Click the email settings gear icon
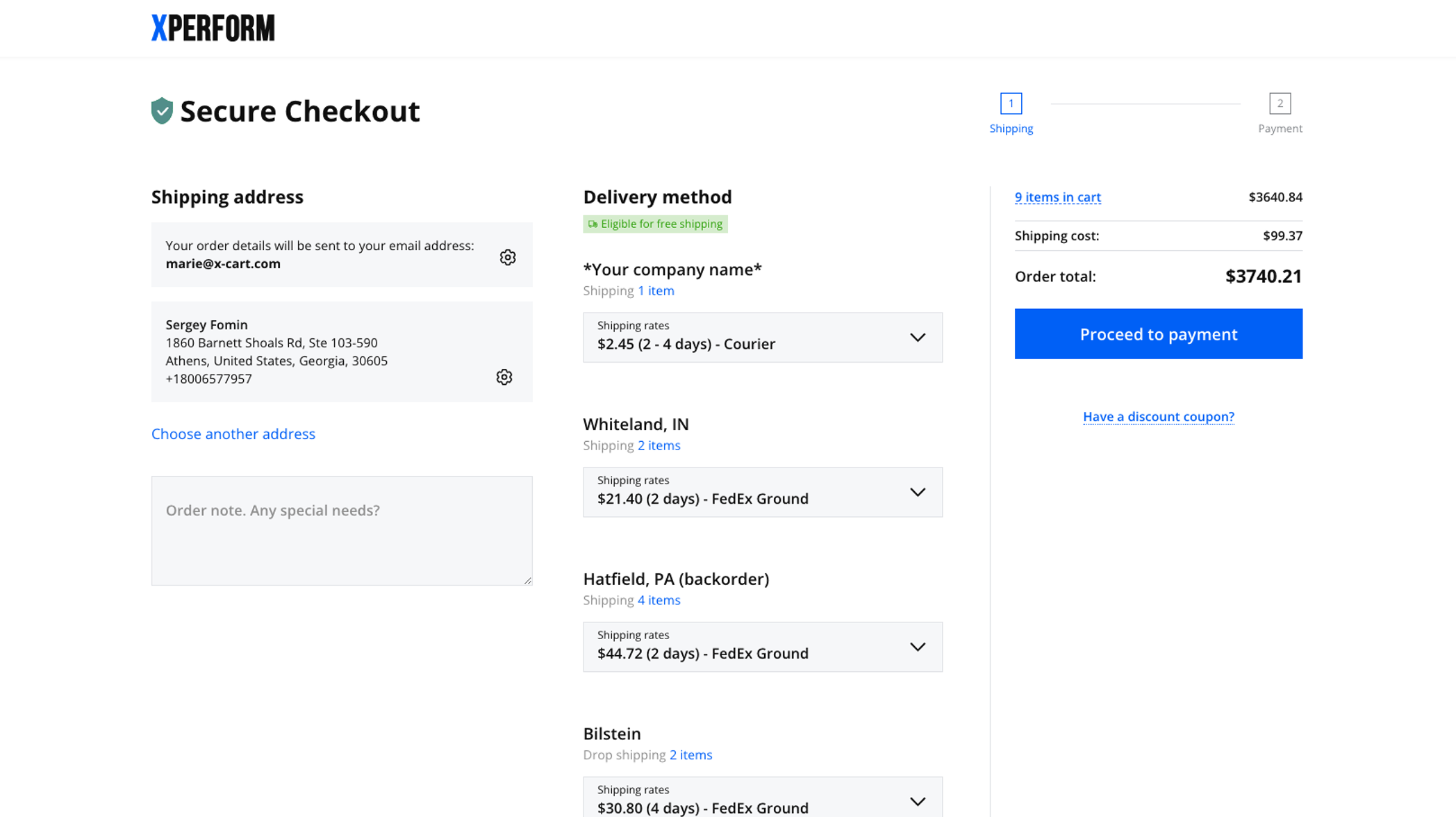Image resolution: width=1456 pixels, height=817 pixels. point(508,257)
